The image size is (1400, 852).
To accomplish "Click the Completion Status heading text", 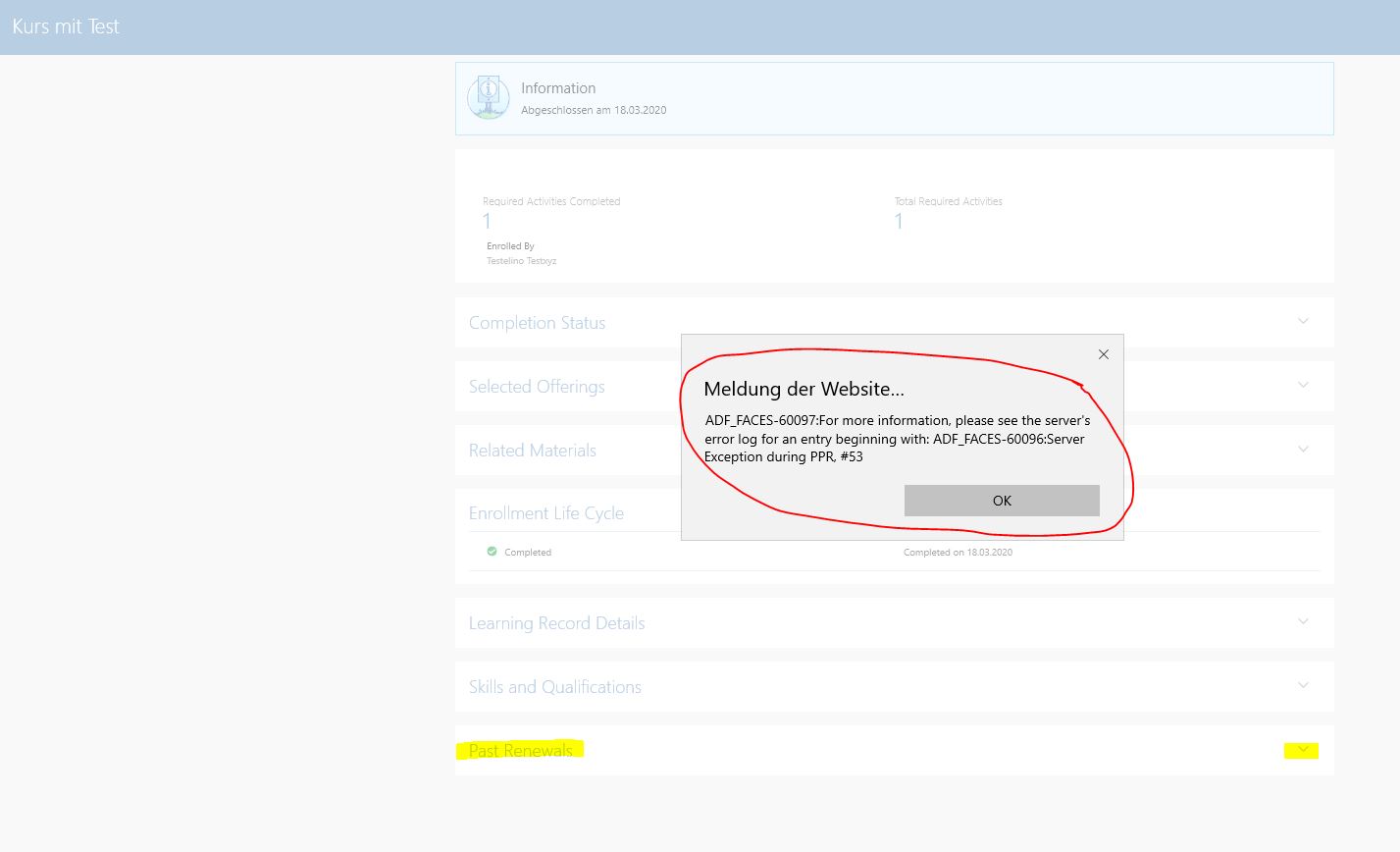I will (537, 323).
